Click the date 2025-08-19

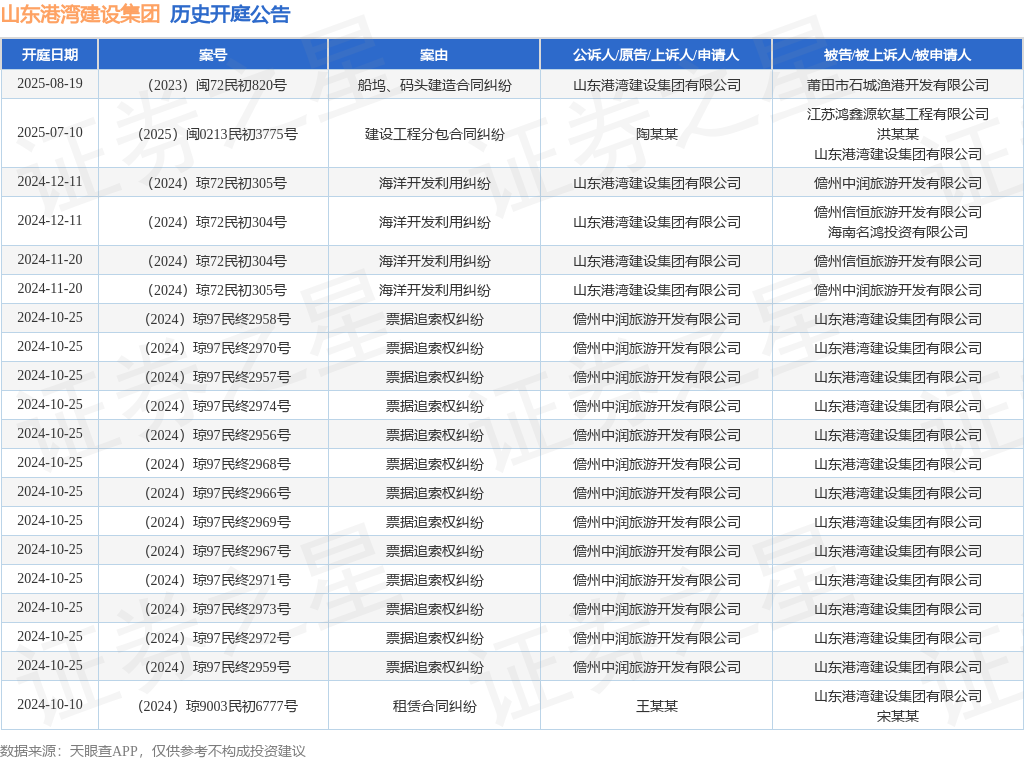(50, 84)
